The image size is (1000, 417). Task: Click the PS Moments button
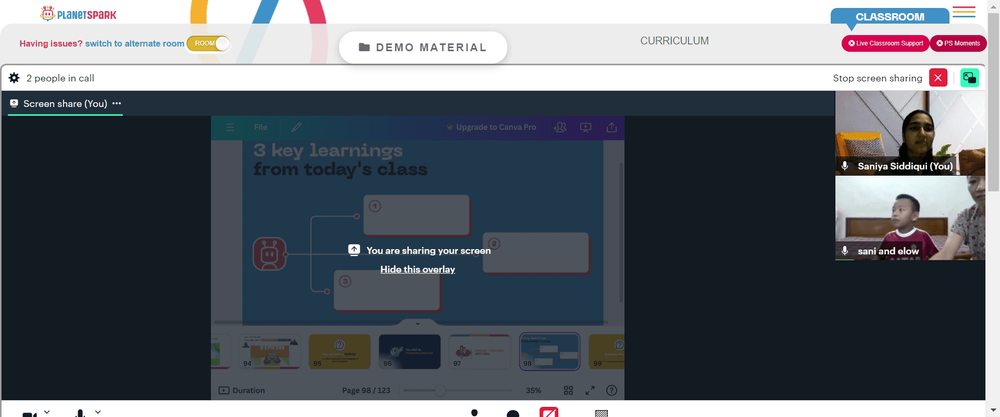(x=958, y=43)
